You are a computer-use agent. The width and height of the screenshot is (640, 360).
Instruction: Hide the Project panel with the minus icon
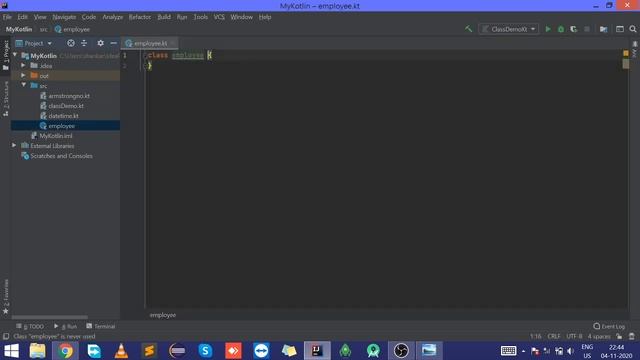point(113,43)
